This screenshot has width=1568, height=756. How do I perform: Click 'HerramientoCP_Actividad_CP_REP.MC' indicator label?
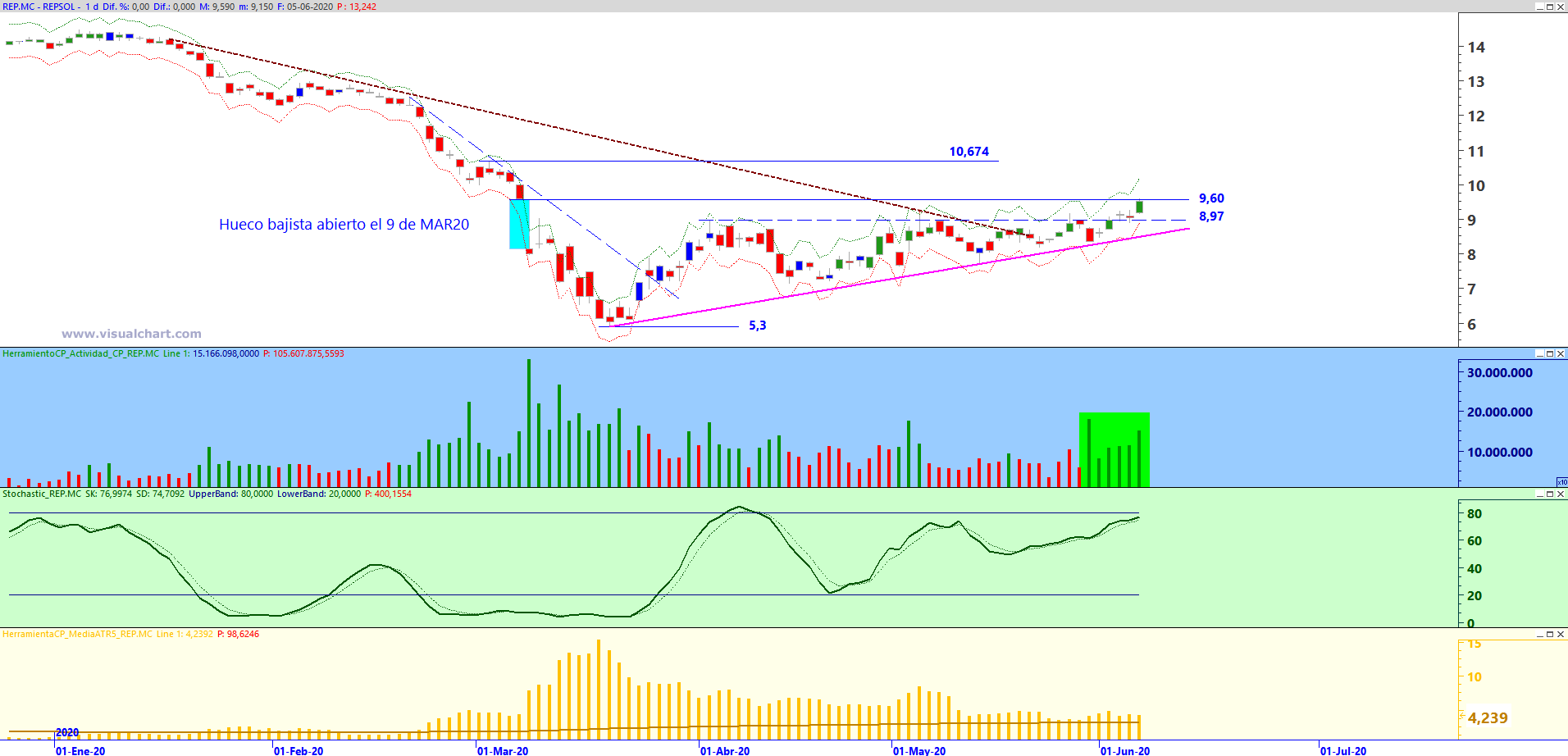81,353
